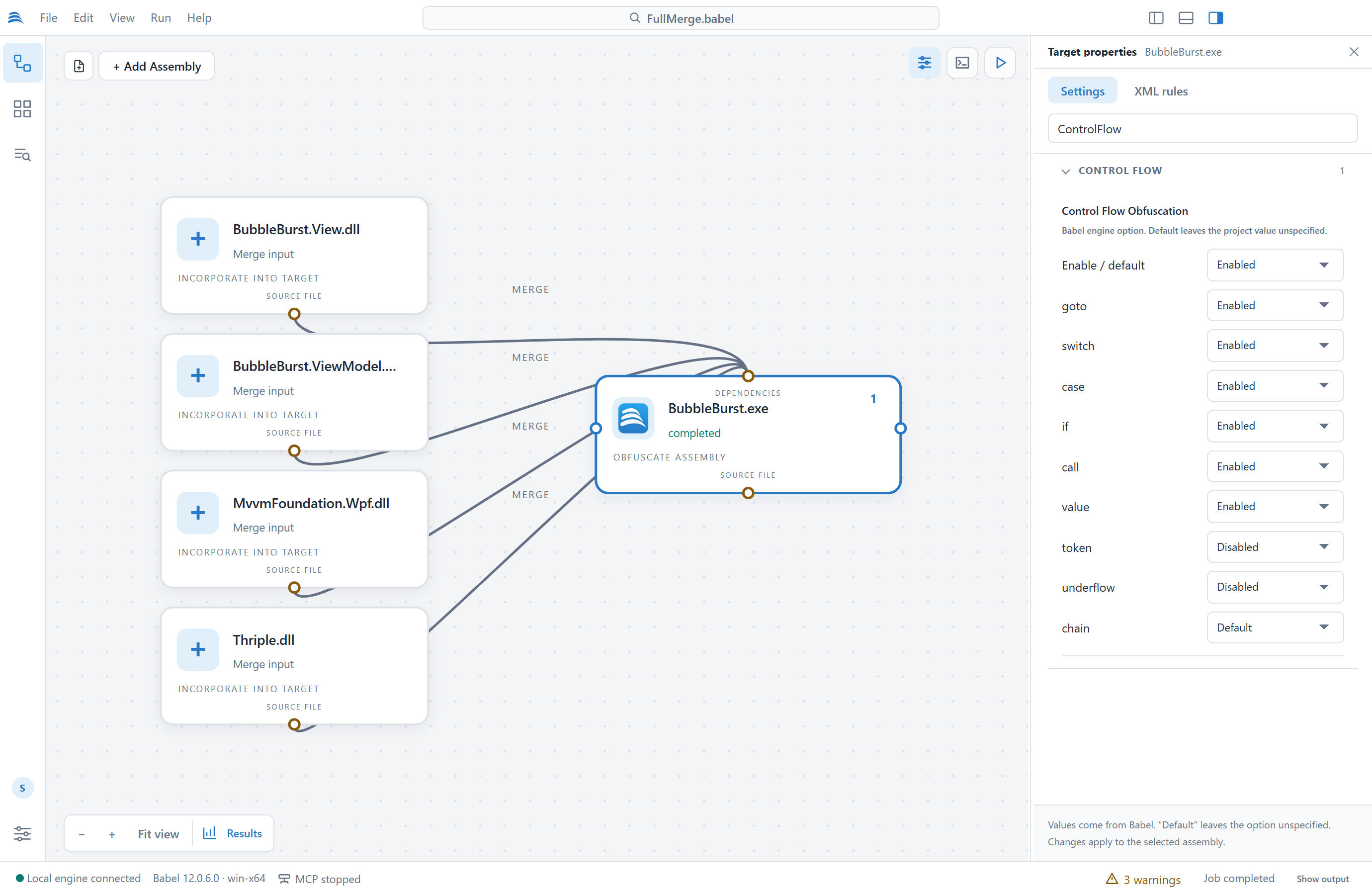The width and height of the screenshot is (1372, 895).
Task: Open the Run menu
Action: (x=161, y=18)
